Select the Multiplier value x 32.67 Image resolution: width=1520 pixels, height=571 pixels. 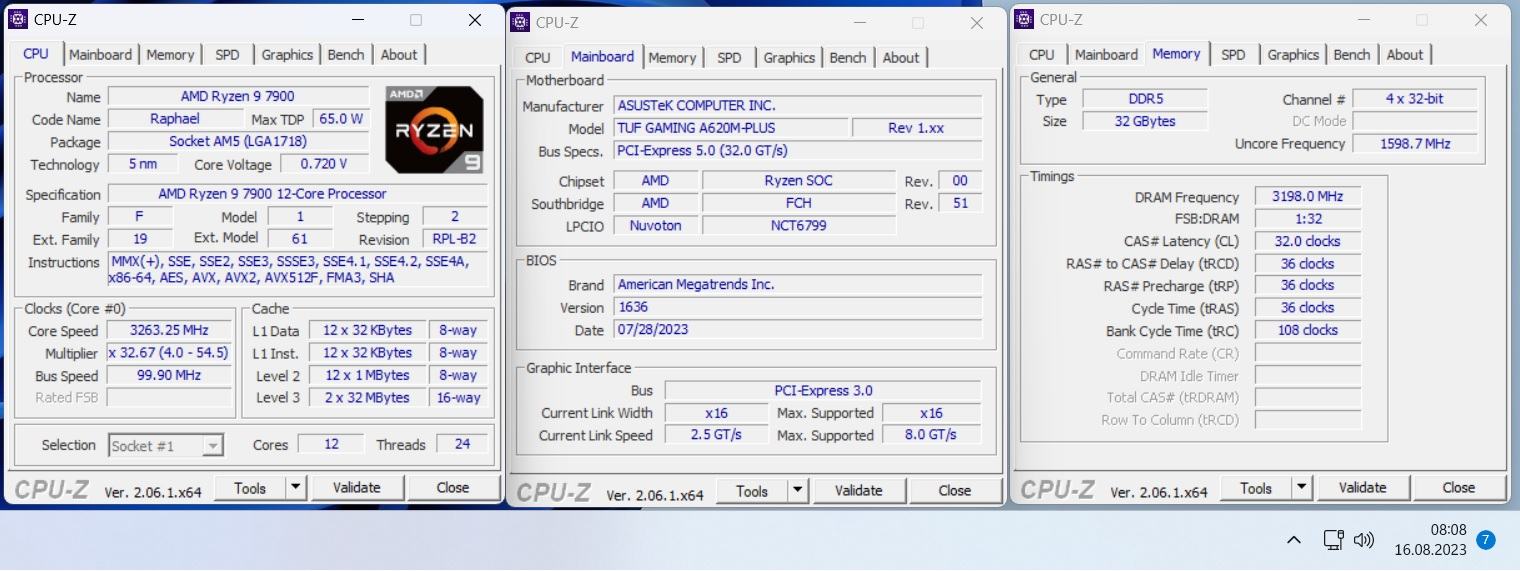pos(167,353)
